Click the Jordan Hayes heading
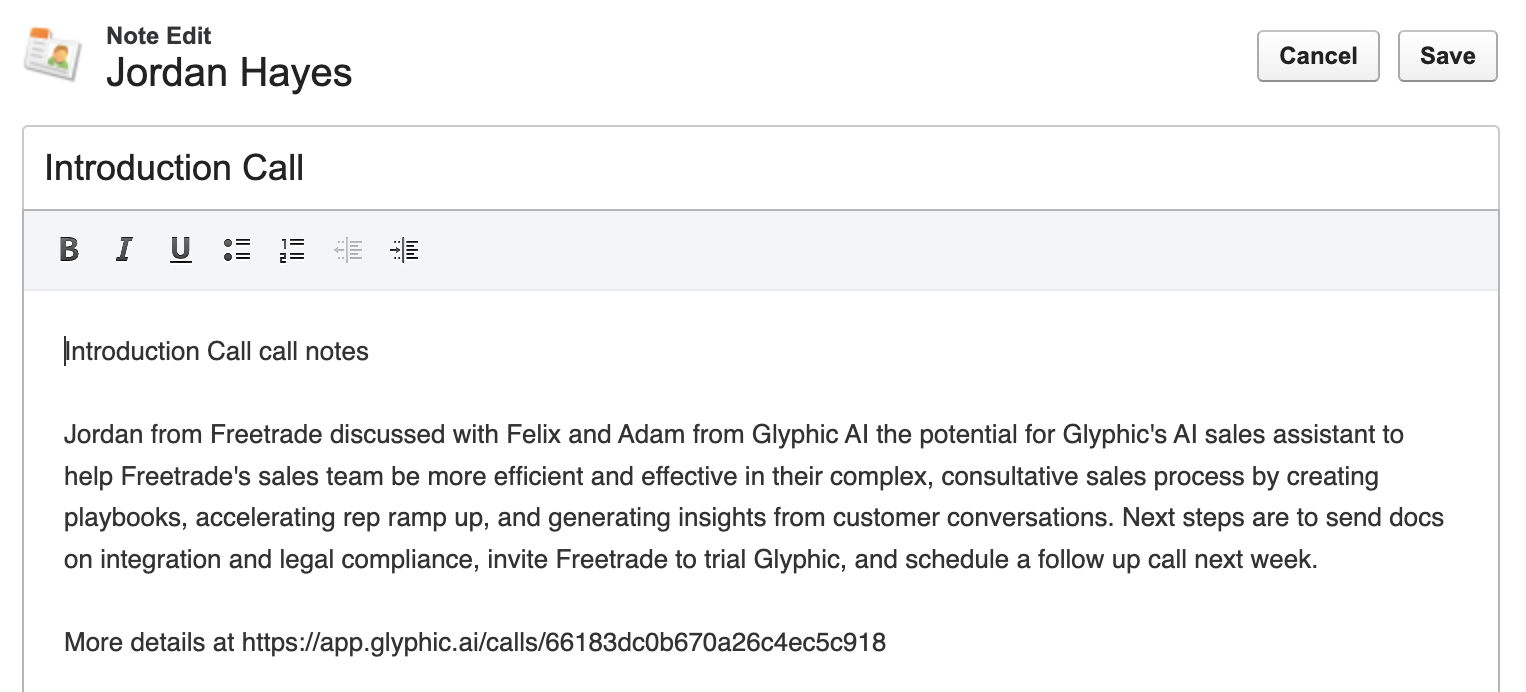This screenshot has width=1526, height=692. [x=229, y=73]
